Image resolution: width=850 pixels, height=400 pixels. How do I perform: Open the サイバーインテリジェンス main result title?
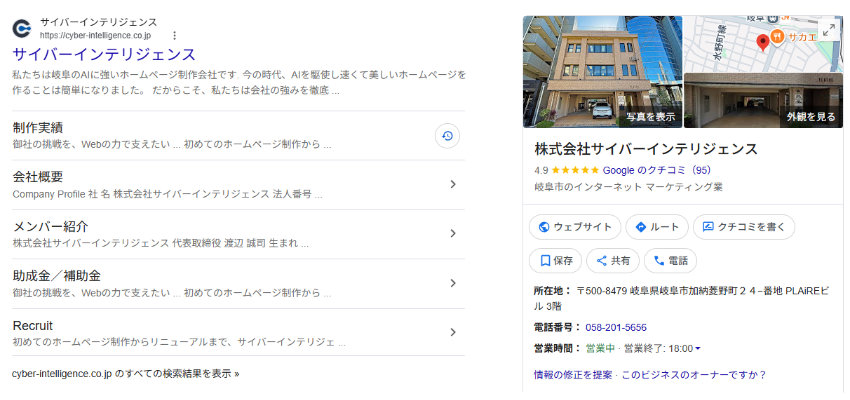point(104,55)
